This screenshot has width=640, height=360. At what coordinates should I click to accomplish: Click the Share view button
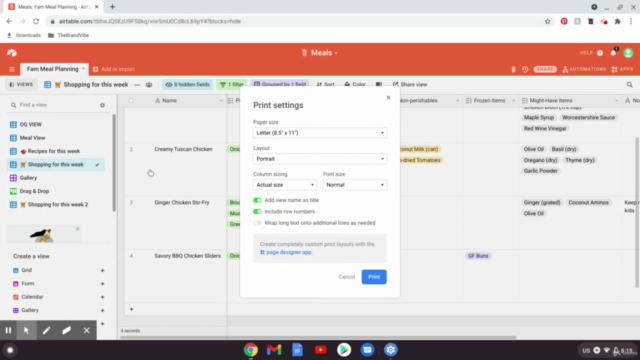410,84
